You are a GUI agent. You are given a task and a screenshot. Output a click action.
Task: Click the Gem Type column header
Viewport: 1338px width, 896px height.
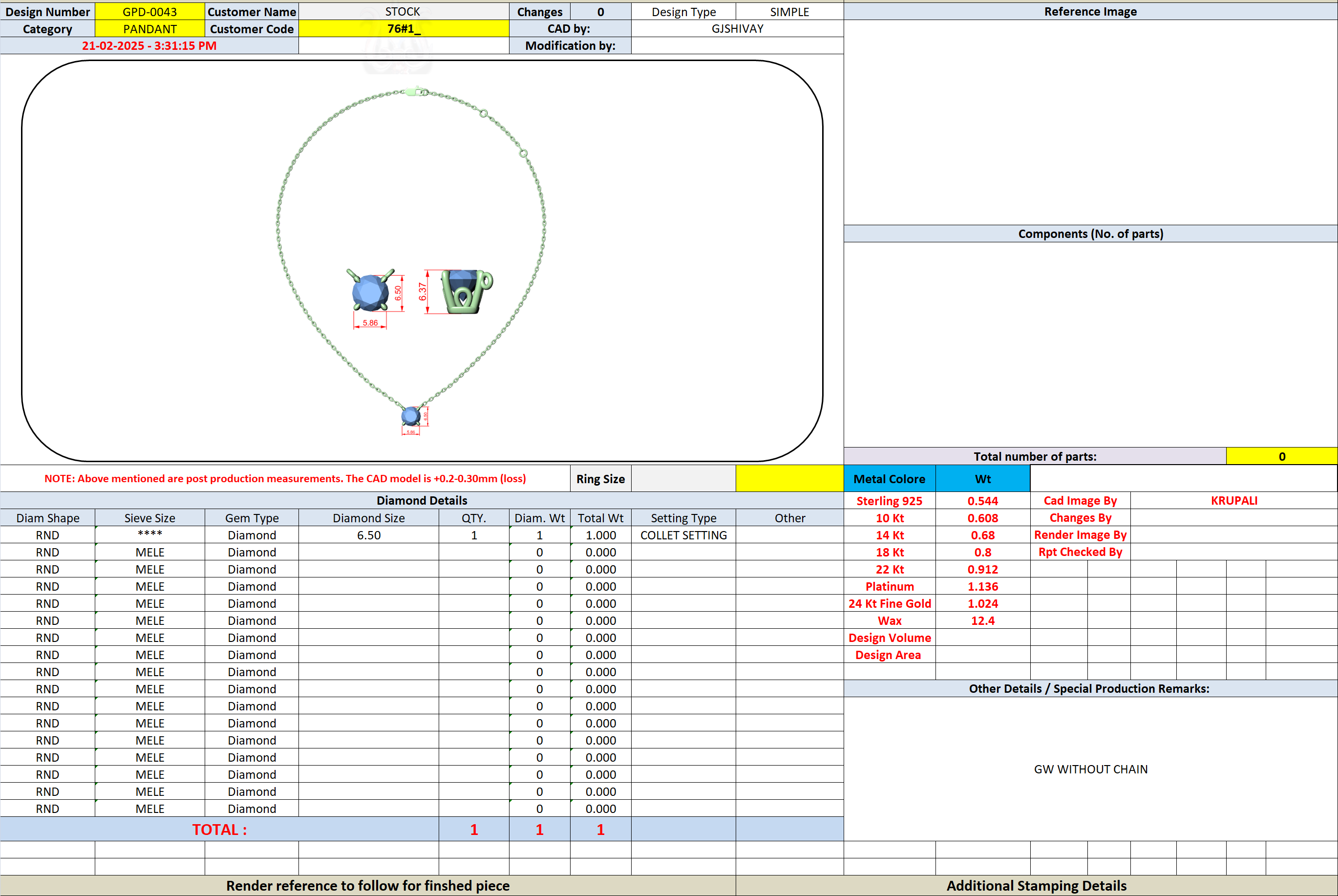(252, 518)
